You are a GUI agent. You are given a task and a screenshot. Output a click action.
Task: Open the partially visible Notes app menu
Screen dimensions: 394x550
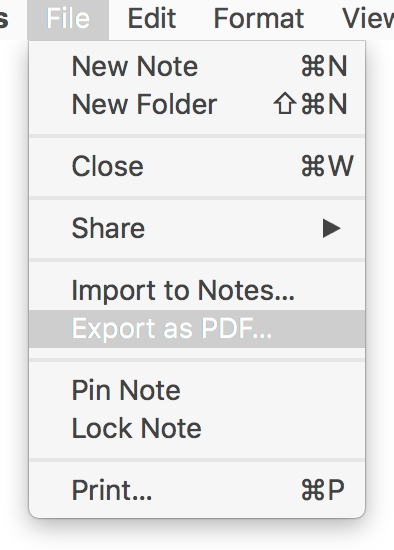4,19
